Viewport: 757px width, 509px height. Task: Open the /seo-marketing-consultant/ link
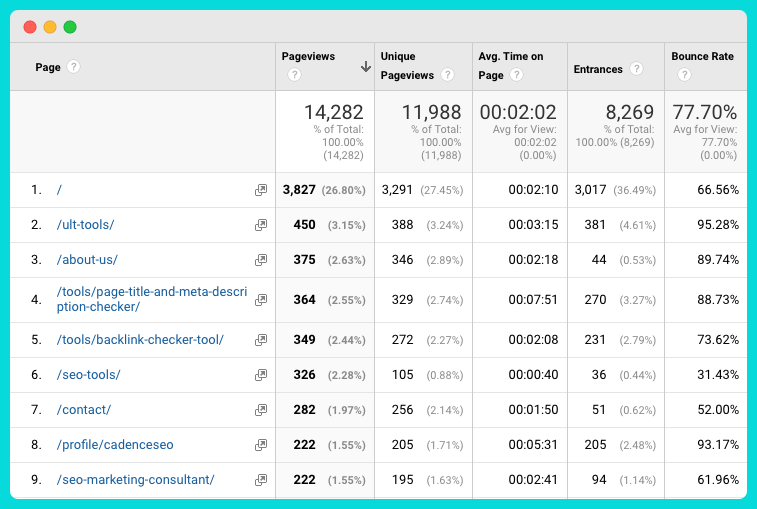(135, 480)
